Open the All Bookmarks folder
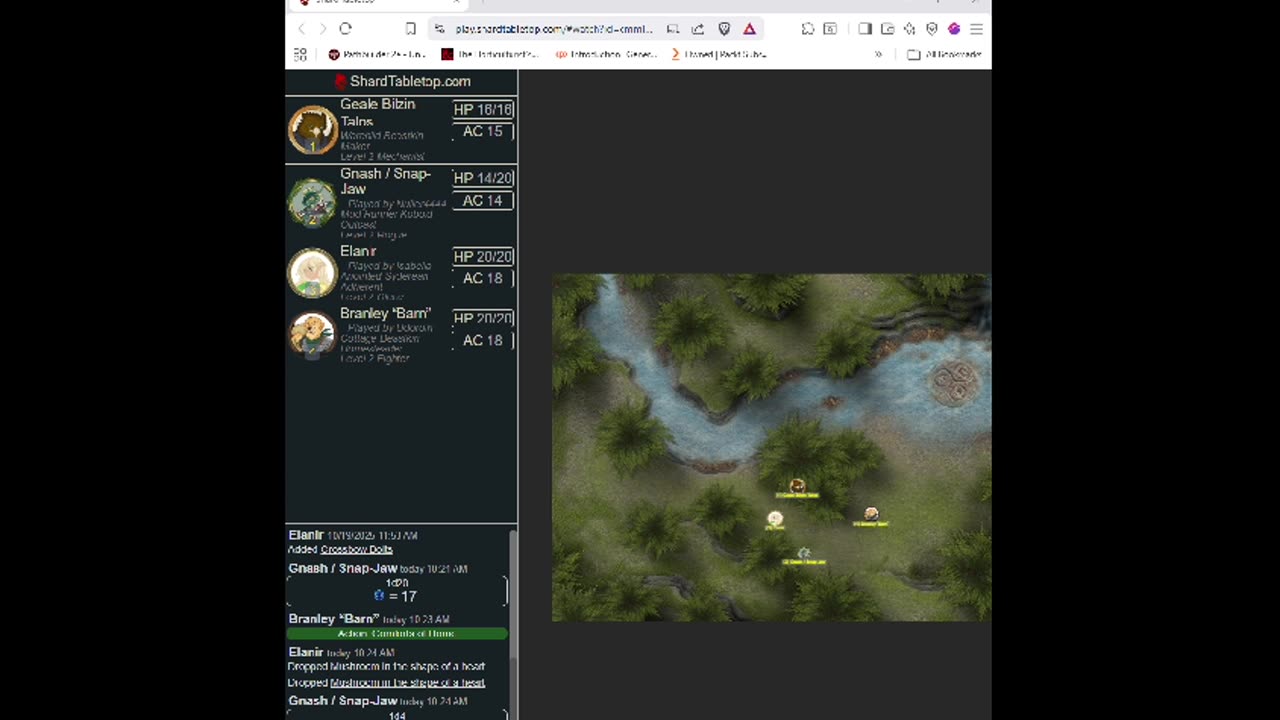The height and width of the screenshot is (720, 1280). point(944,54)
